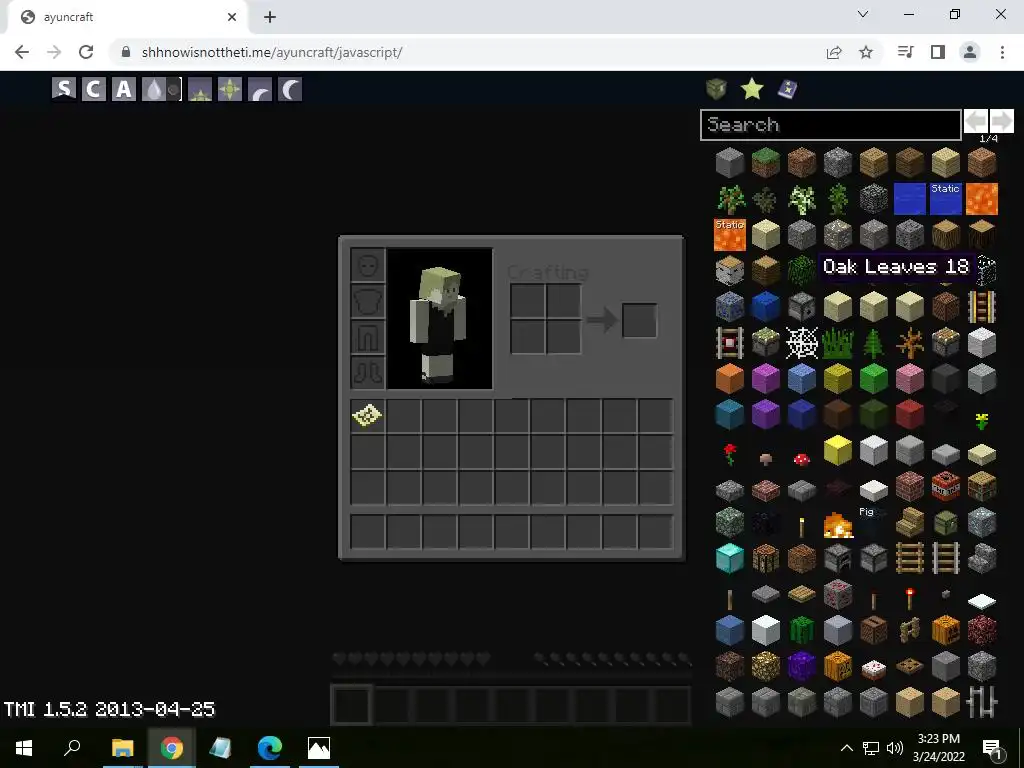
Task: Open the enchantment book panel
Action: [x=788, y=88]
